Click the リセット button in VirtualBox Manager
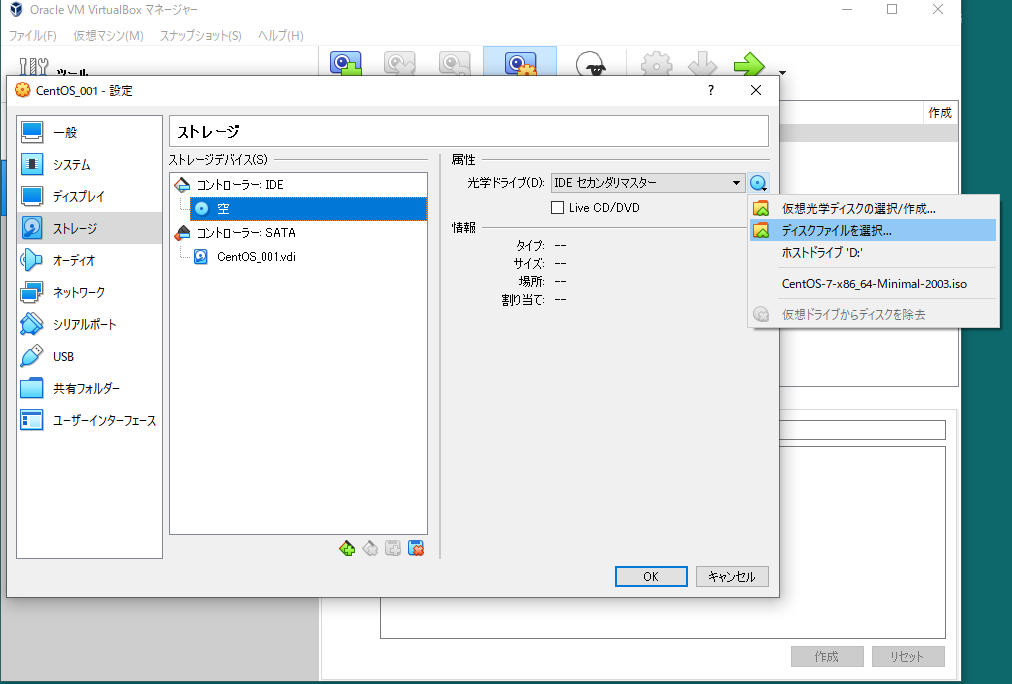The width and height of the screenshot is (1012, 684). (x=907, y=656)
